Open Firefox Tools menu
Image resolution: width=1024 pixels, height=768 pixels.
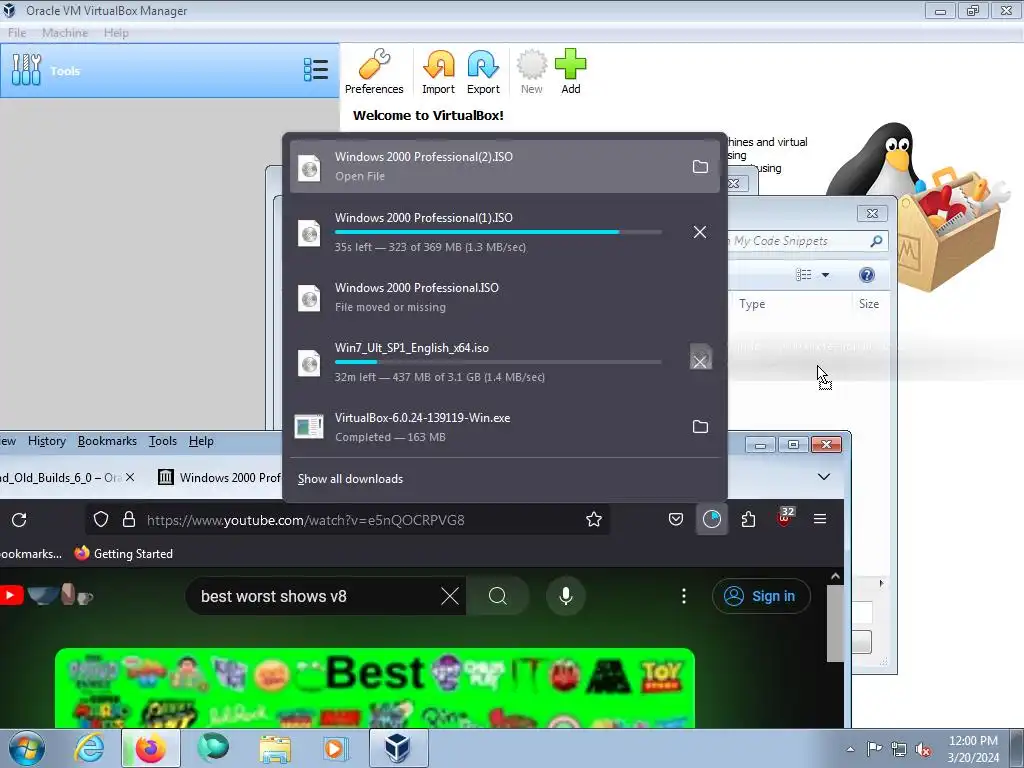point(163,441)
